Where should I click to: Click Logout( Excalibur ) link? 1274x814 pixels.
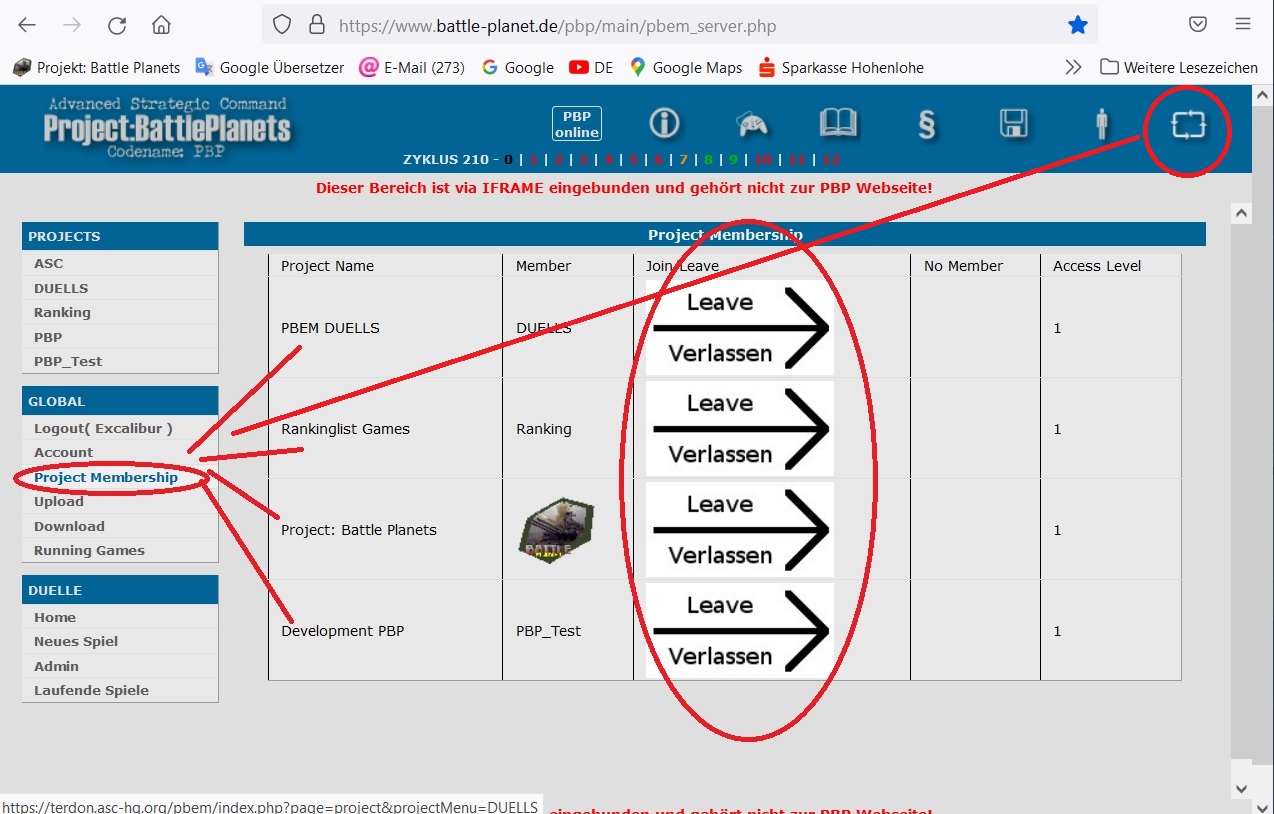pos(103,428)
